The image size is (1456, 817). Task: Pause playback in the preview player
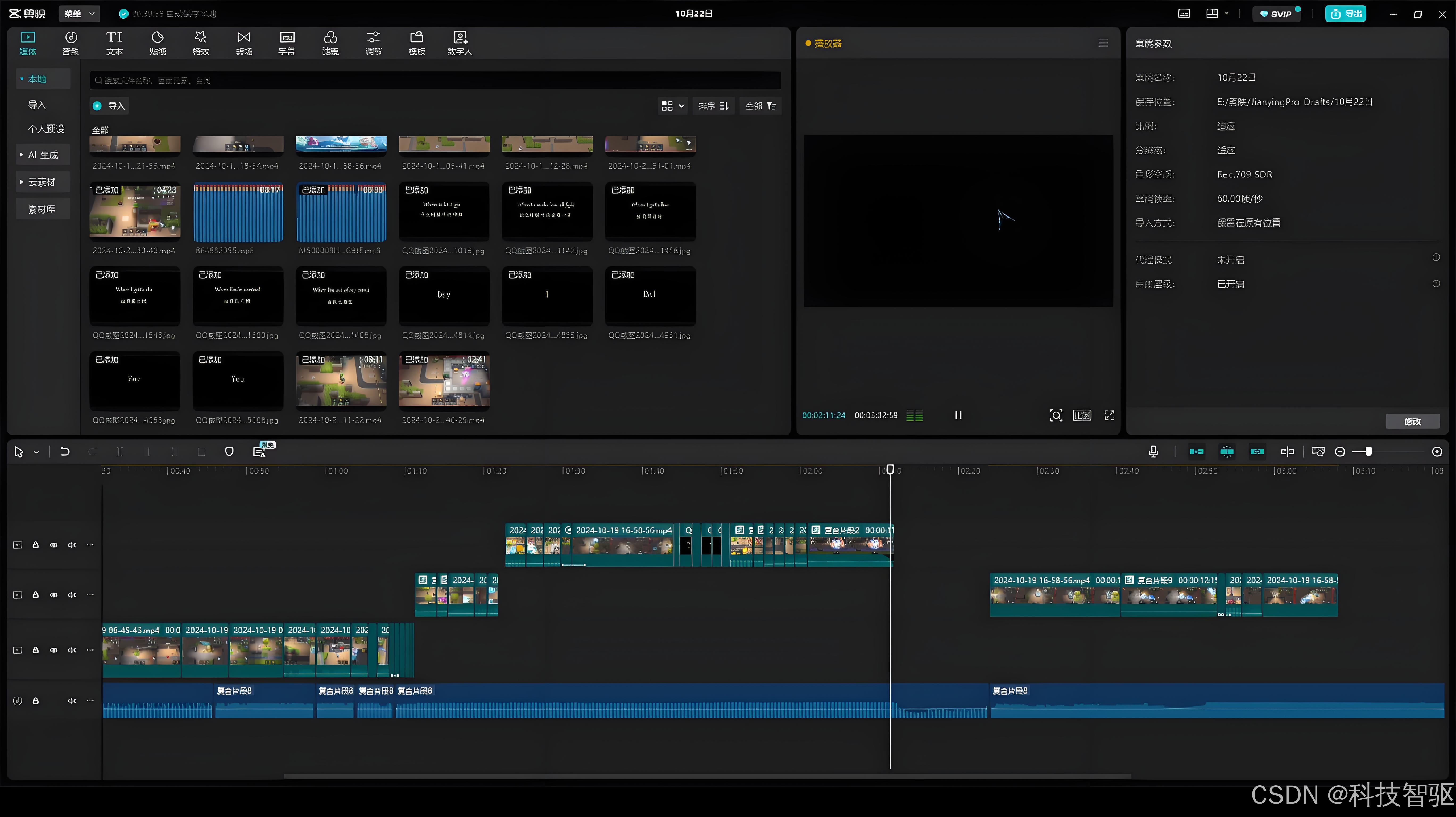(958, 415)
